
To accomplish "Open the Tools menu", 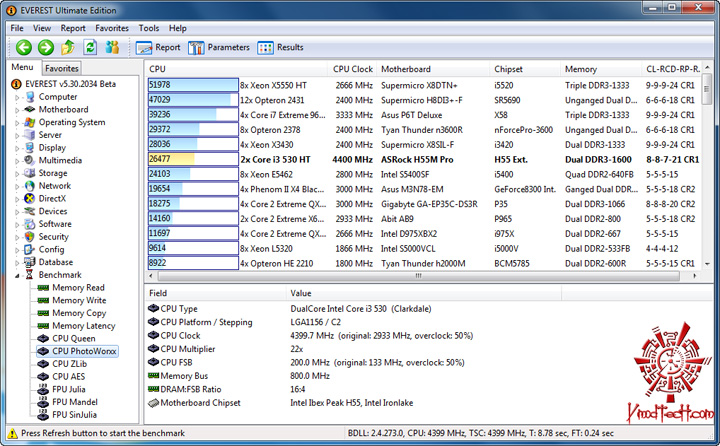I will coord(149,28).
